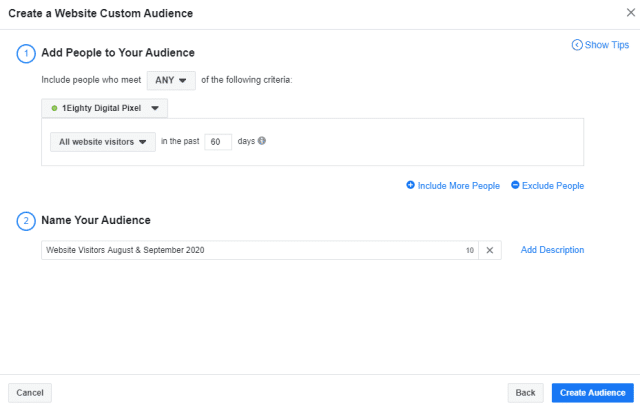Click the green pixel status dot
This screenshot has width=640, height=406.
tap(54, 108)
